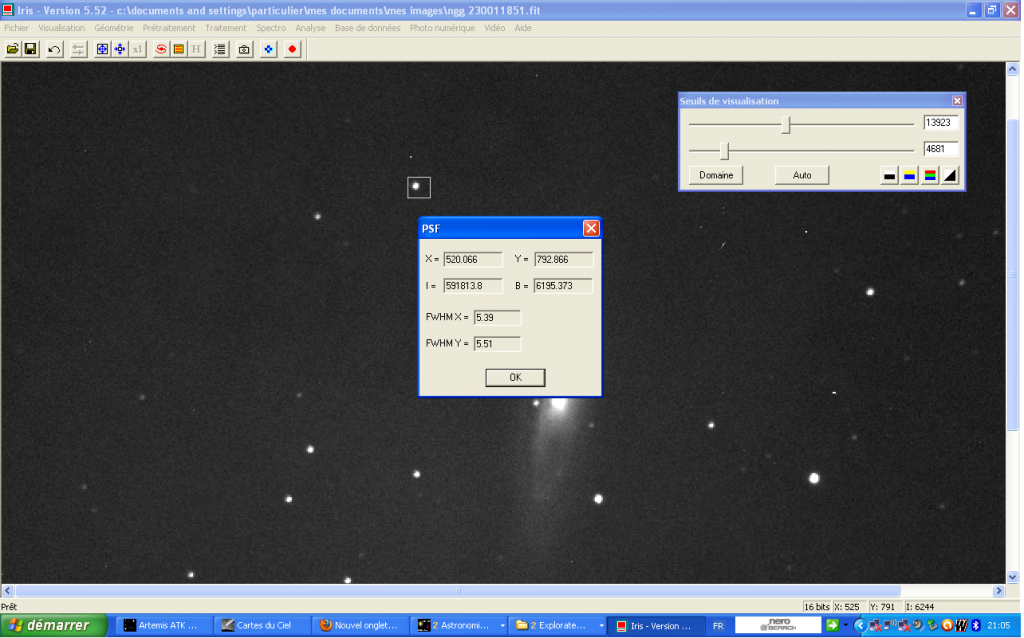Switch to Cartes du Ciel in taskbar

pos(261,625)
